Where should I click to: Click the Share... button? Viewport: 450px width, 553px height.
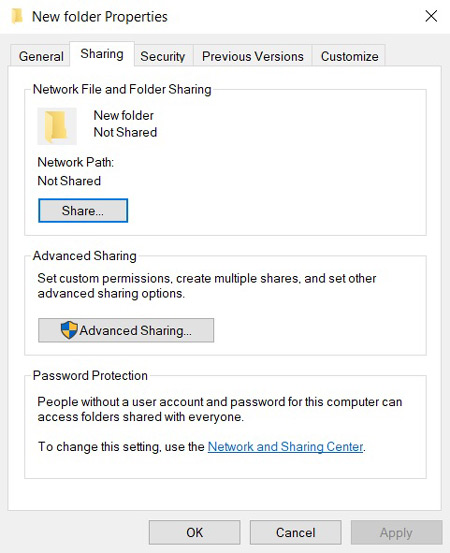click(x=83, y=211)
